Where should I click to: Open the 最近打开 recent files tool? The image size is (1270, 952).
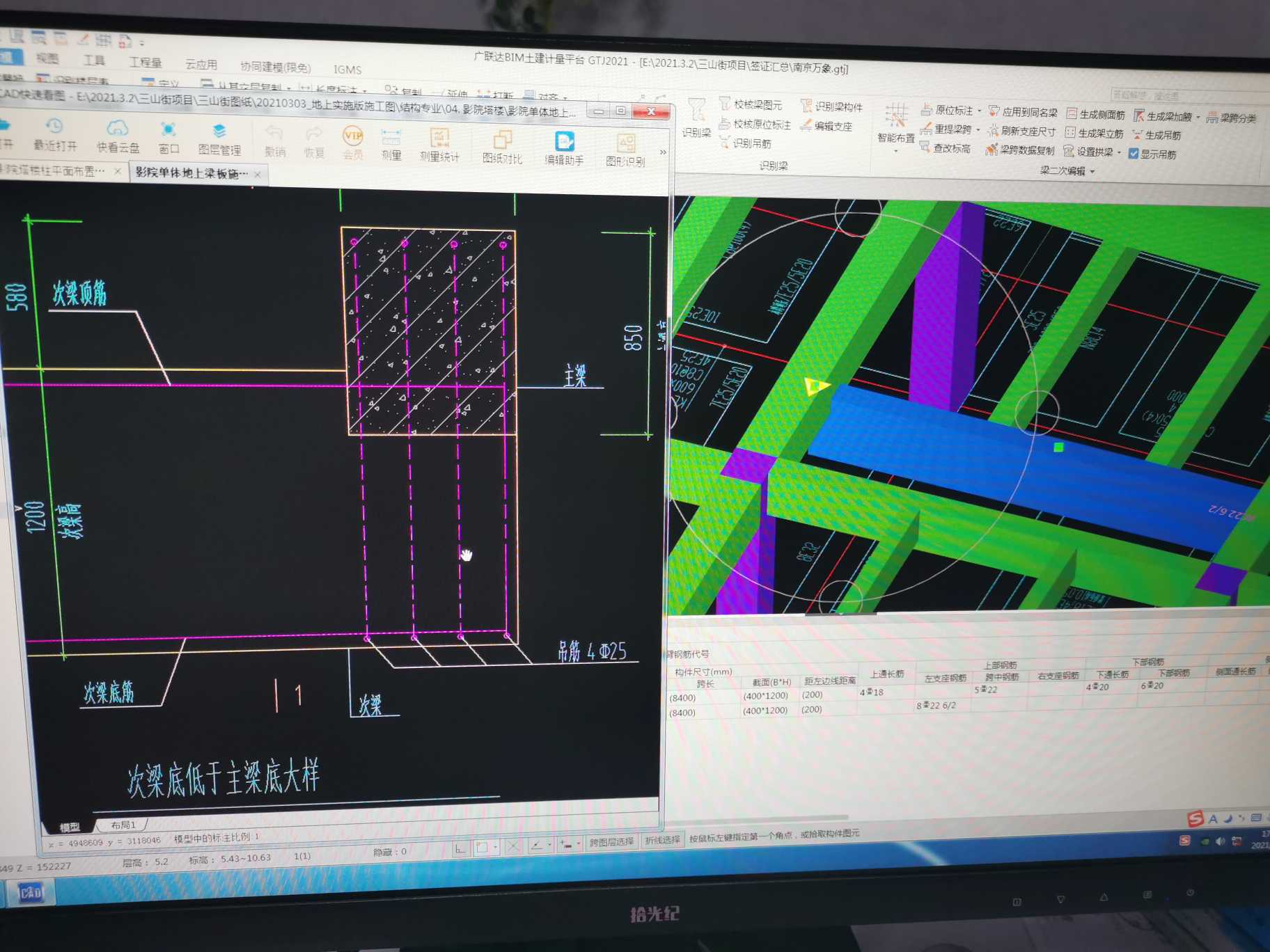point(55,135)
